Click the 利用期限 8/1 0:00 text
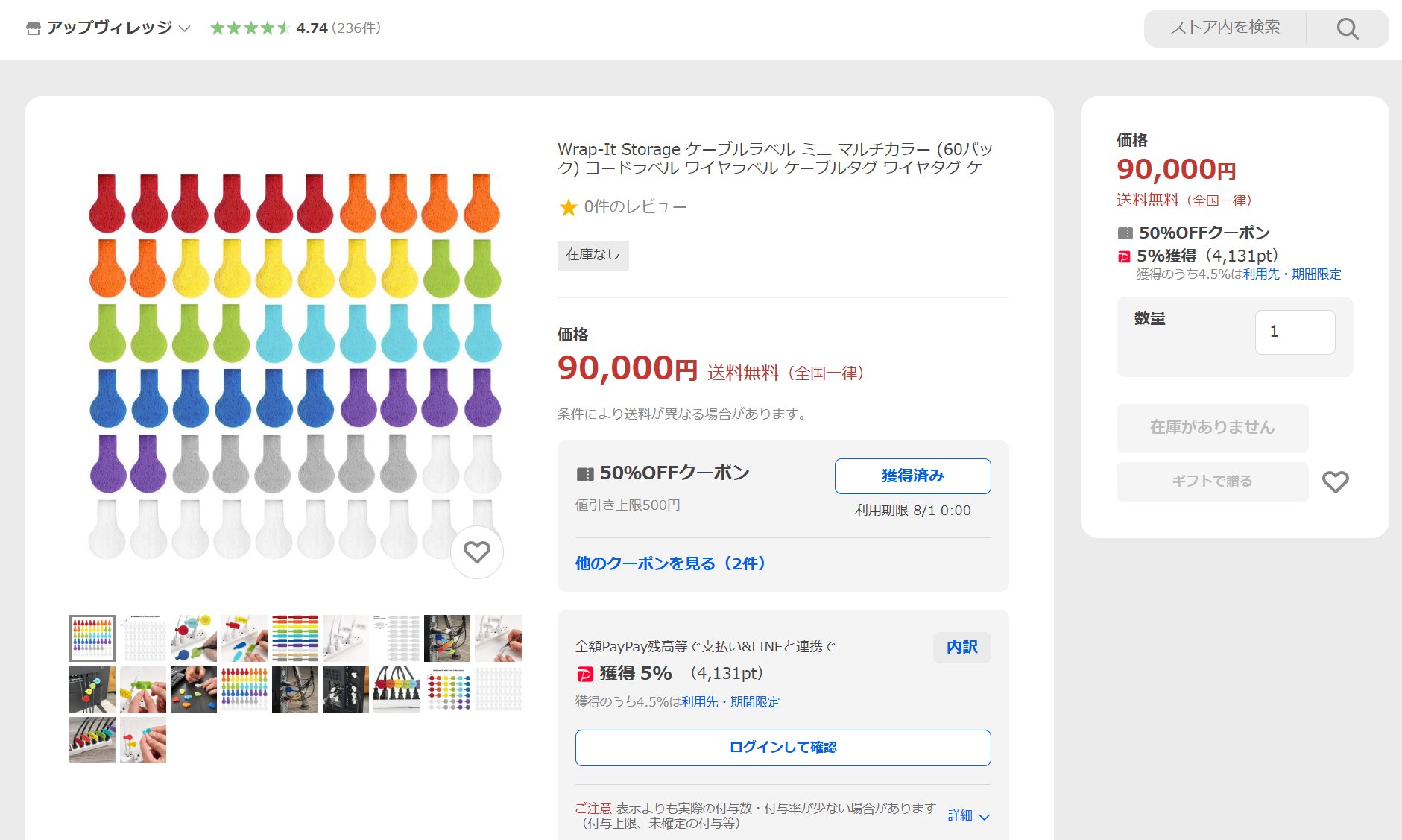The height and width of the screenshot is (840, 1402). [x=912, y=511]
